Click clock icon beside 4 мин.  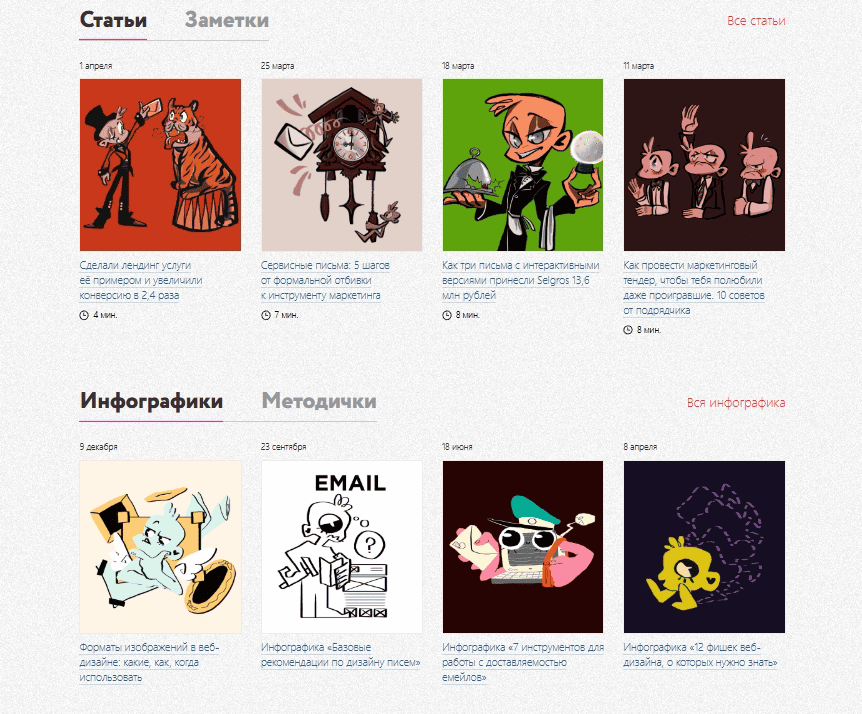(84, 315)
